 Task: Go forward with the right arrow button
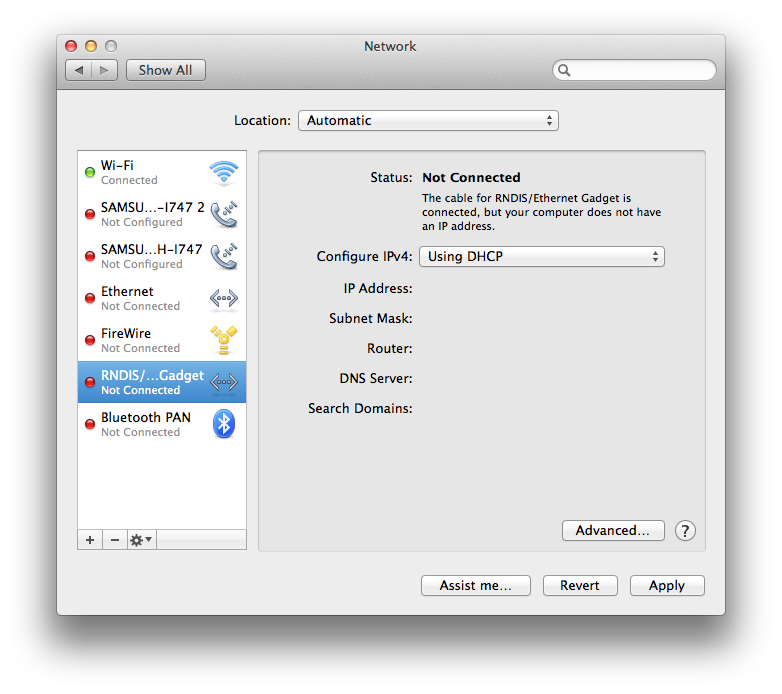[104, 70]
